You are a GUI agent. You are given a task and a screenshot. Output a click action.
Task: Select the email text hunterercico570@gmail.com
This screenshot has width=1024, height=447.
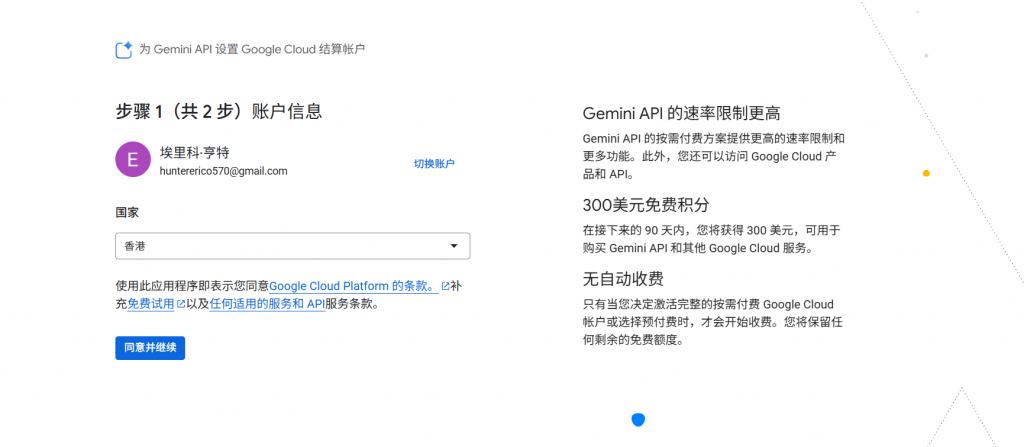[223, 171]
